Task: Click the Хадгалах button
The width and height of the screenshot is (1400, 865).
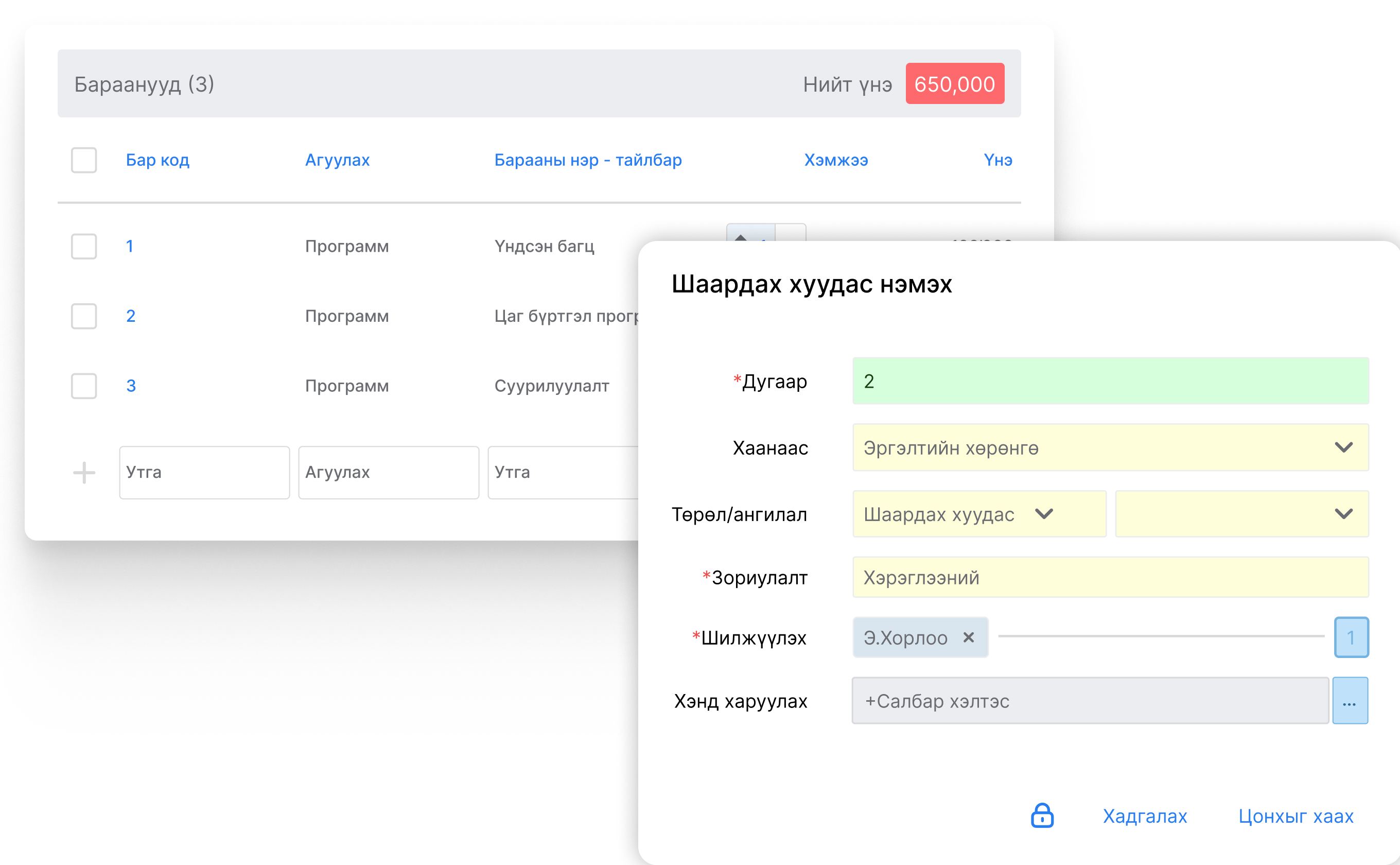Action: point(1144,816)
